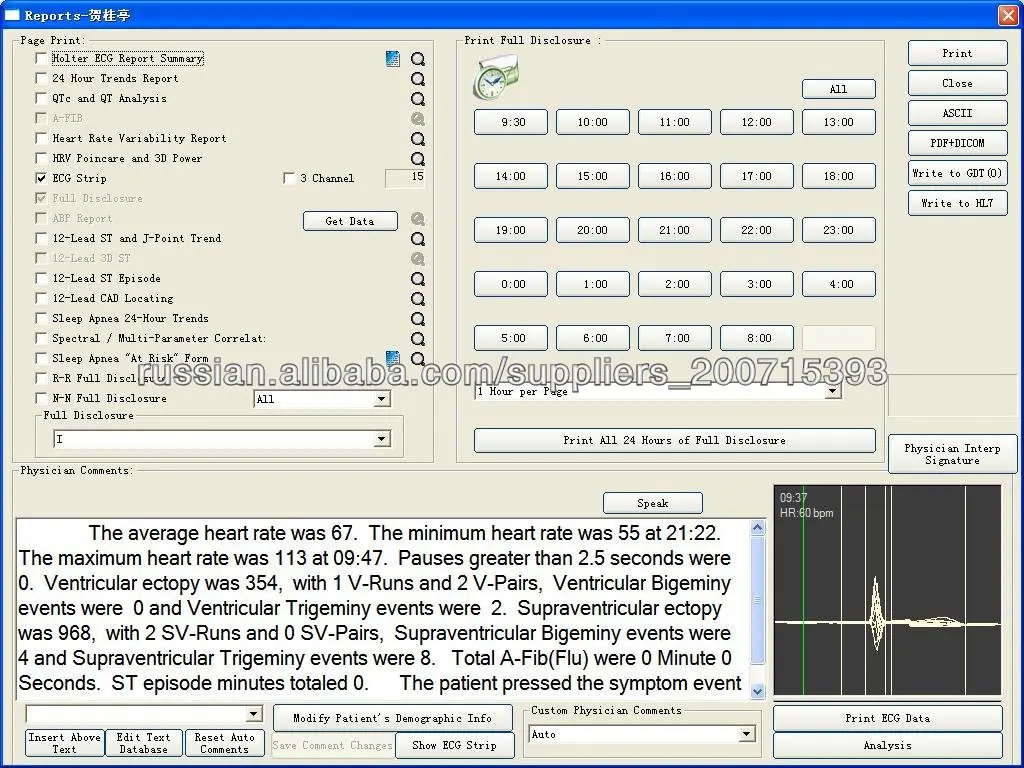1024x768 pixels.
Task: Click the PDF+DICOM export button
Action: coord(957,143)
